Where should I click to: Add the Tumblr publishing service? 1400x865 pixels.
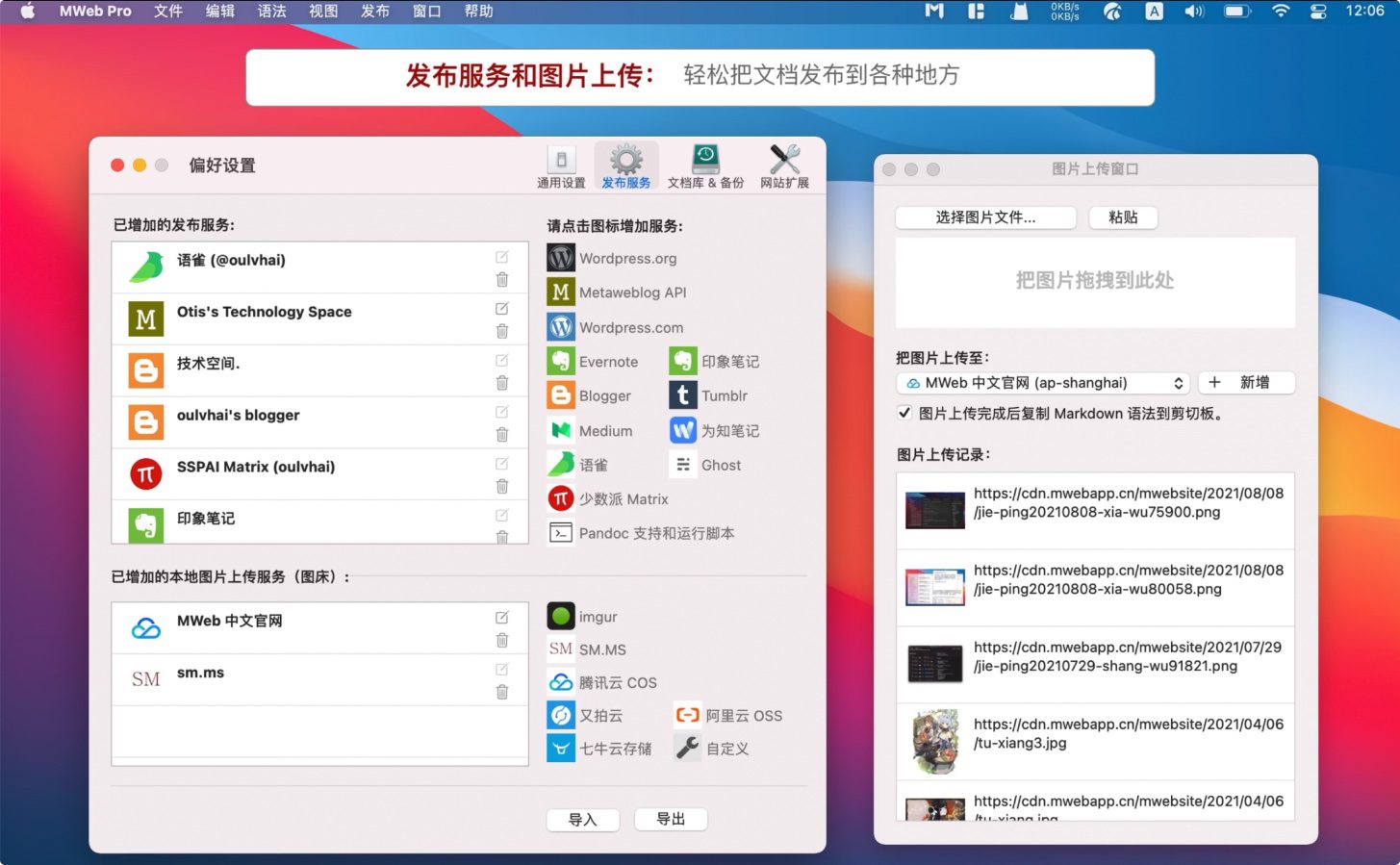coord(682,395)
